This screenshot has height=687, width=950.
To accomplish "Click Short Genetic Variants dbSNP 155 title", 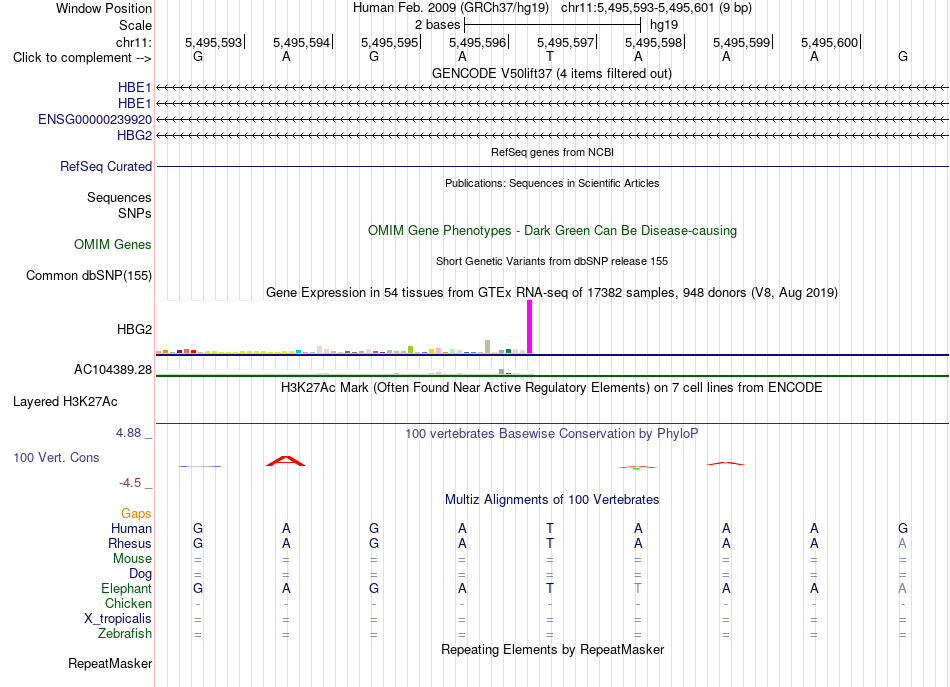I will point(552,261).
